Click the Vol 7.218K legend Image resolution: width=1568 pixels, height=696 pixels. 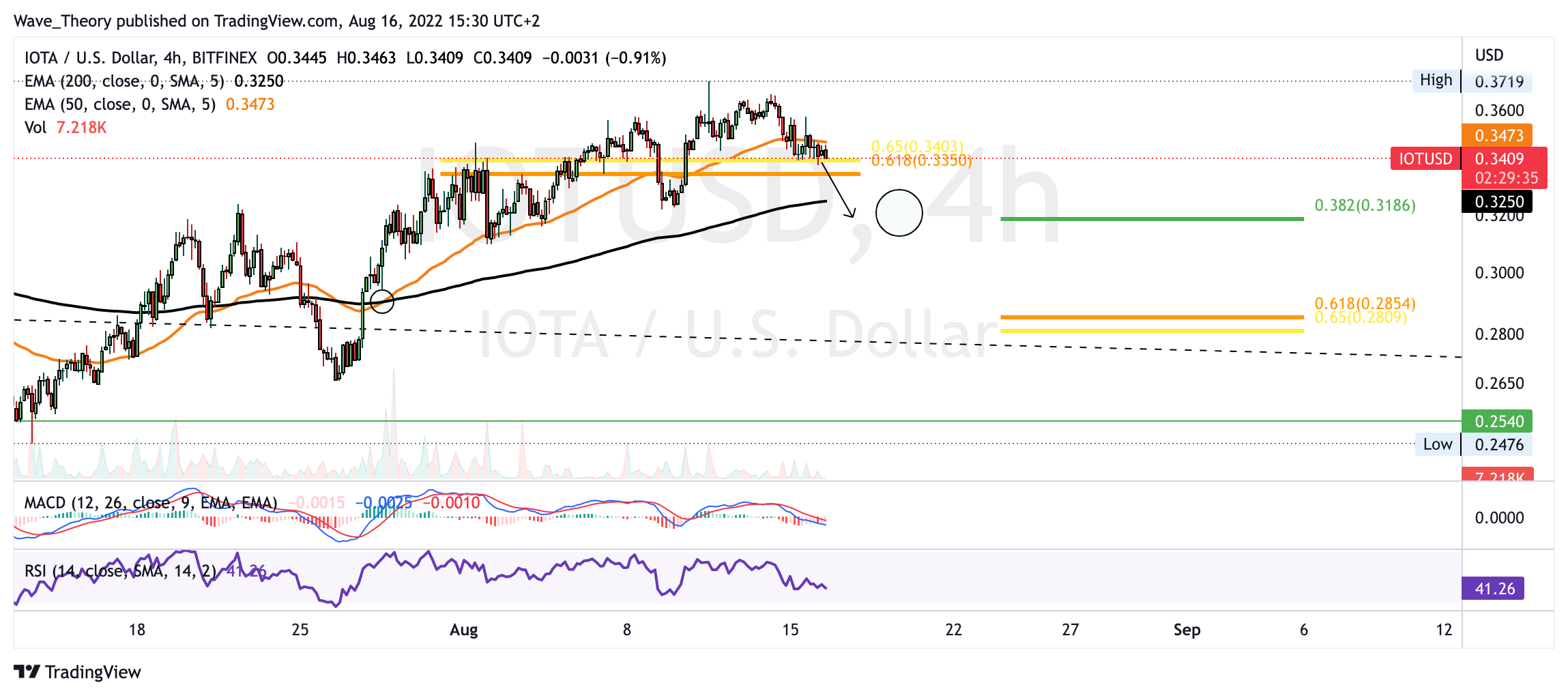pyautogui.click(x=66, y=128)
